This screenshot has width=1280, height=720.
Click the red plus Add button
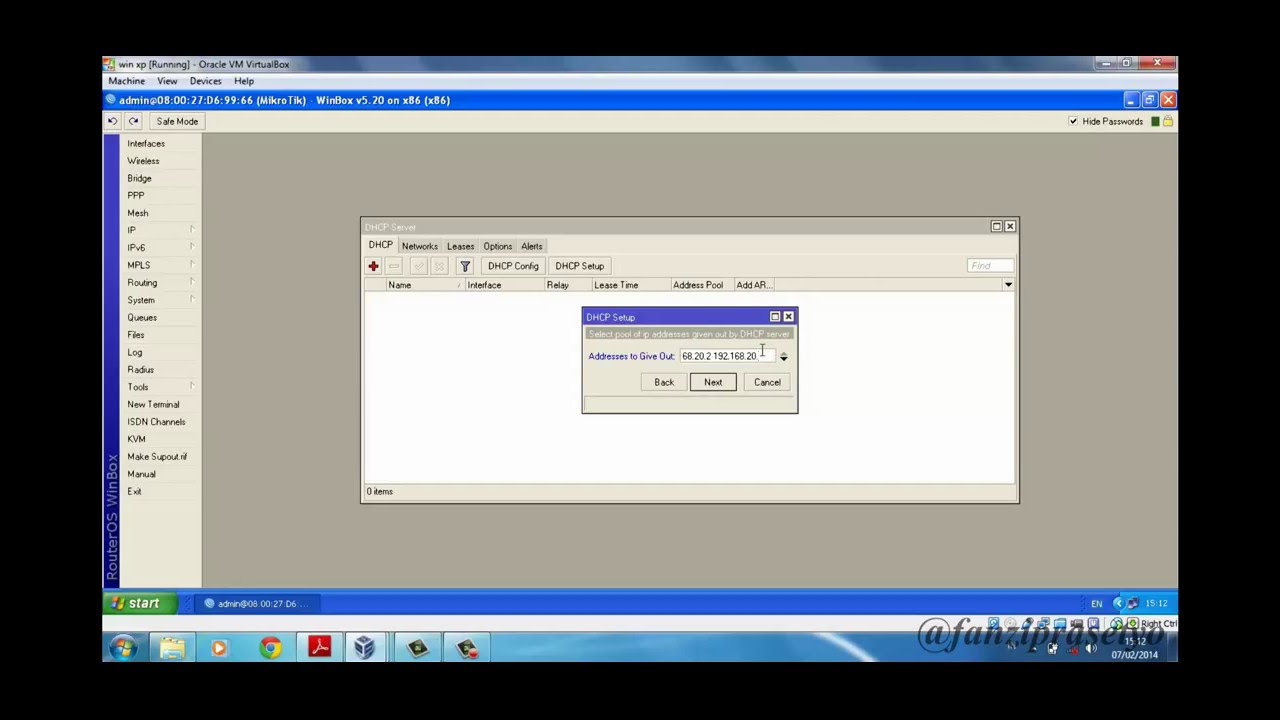(373, 266)
